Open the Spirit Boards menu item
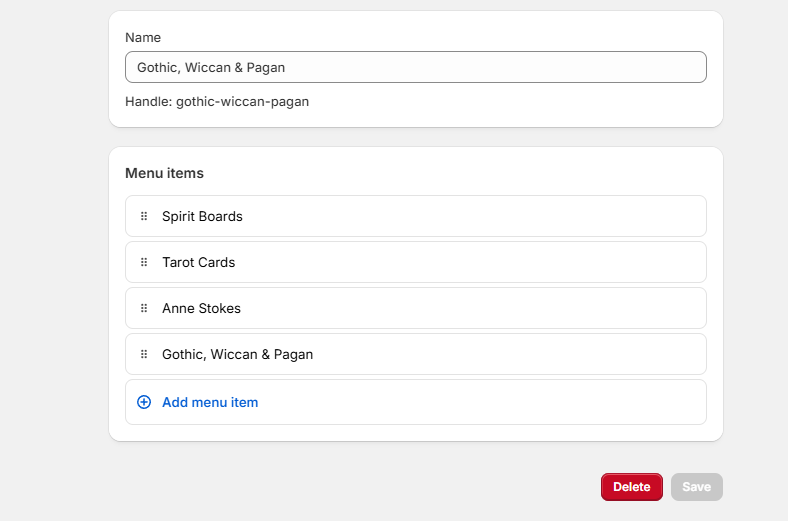The image size is (788, 521). tap(202, 216)
